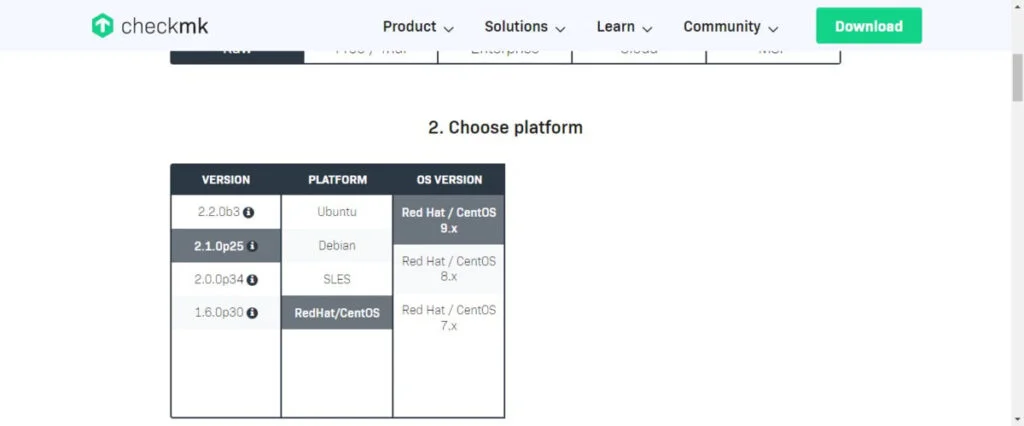Choose SLES platform
The height and width of the screenshot is (426, 1024).
[337, 280]
